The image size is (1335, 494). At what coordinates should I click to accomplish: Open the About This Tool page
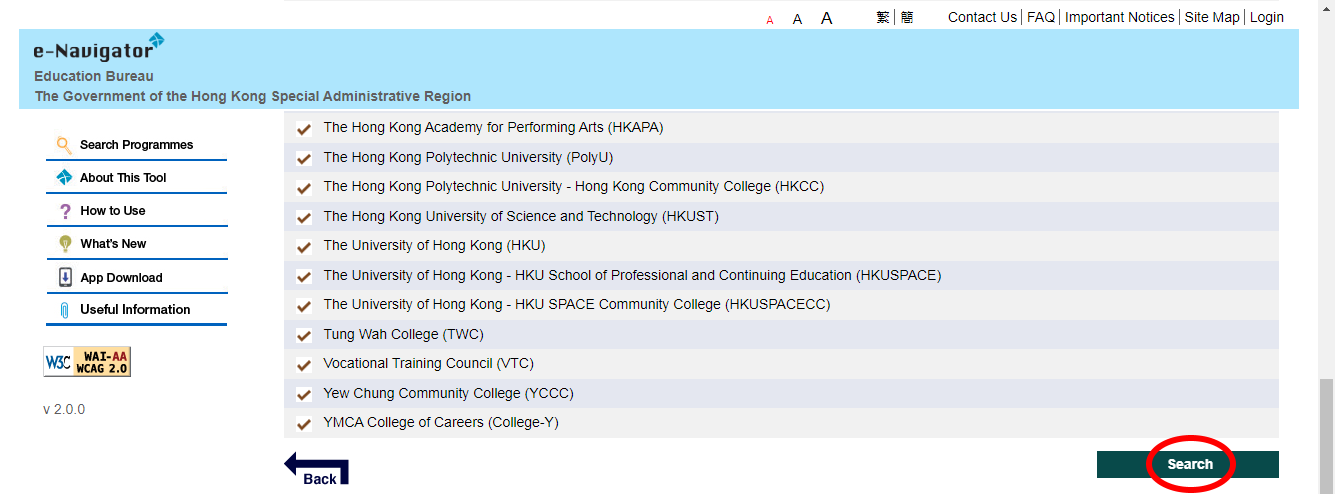point(136,178)
